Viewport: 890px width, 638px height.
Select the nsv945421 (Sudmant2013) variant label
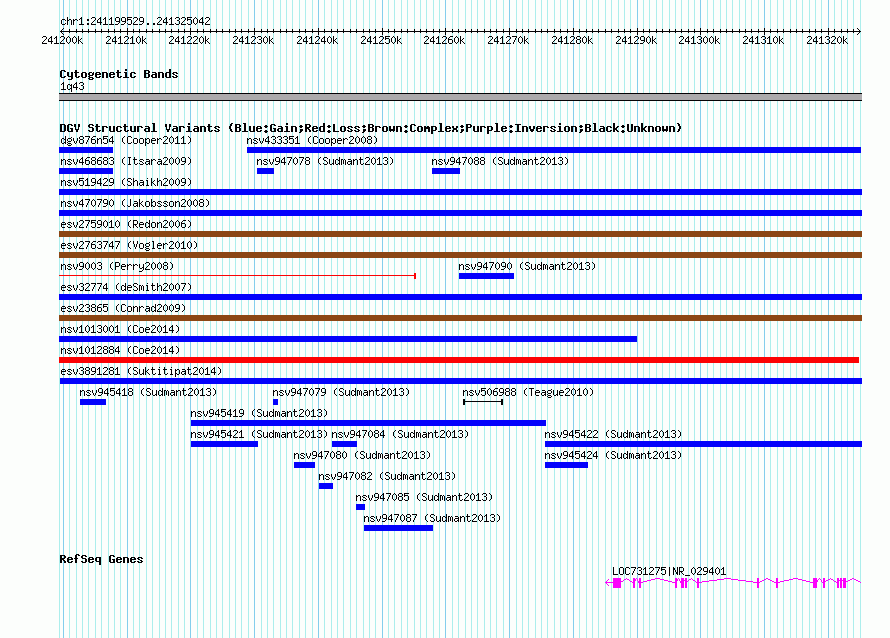coord(259,434)
